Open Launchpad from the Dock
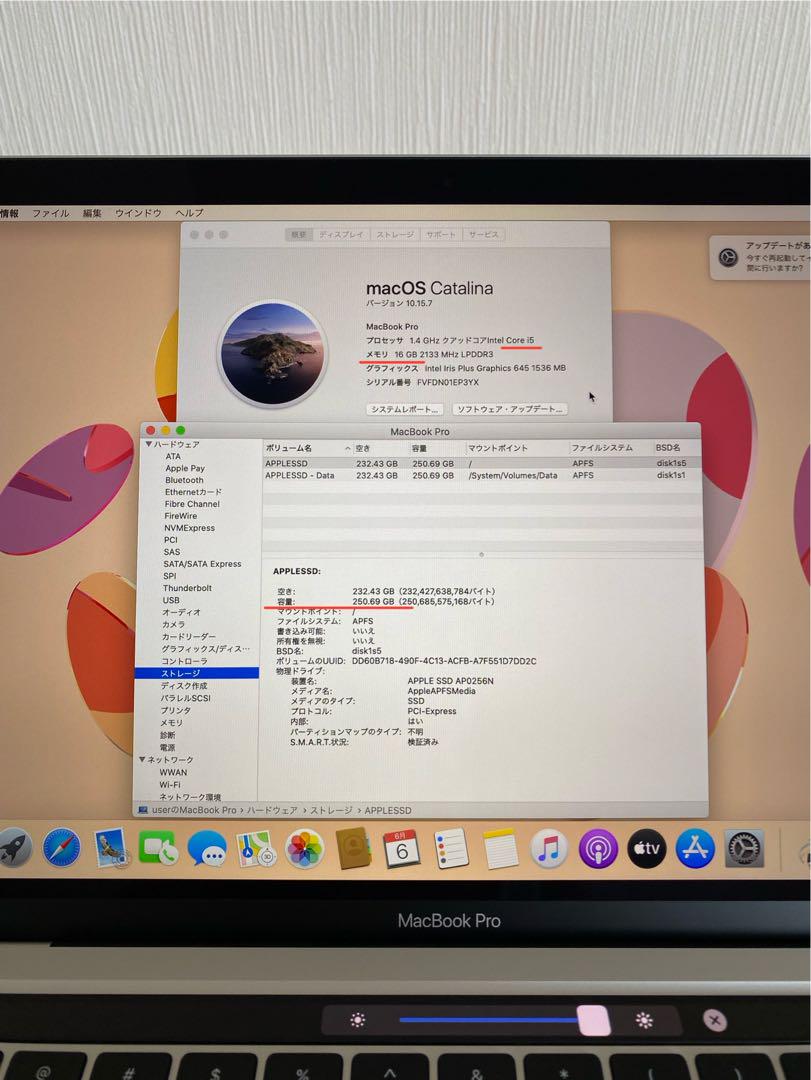 coord(14,848)
